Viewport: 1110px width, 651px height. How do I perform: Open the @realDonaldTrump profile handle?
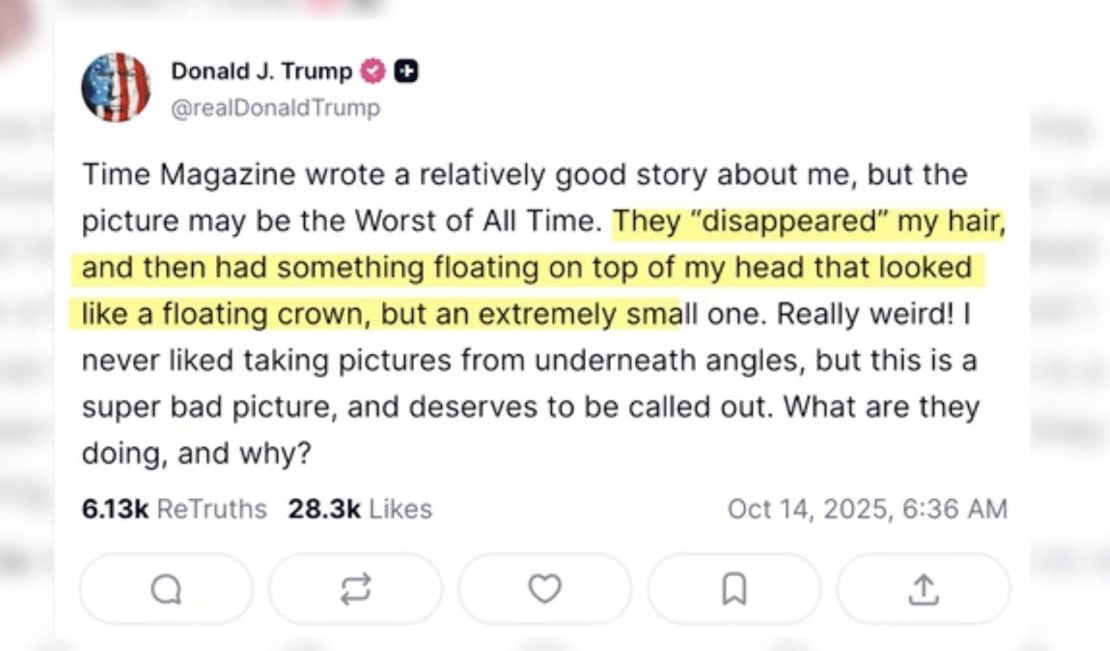click(277, 107)
